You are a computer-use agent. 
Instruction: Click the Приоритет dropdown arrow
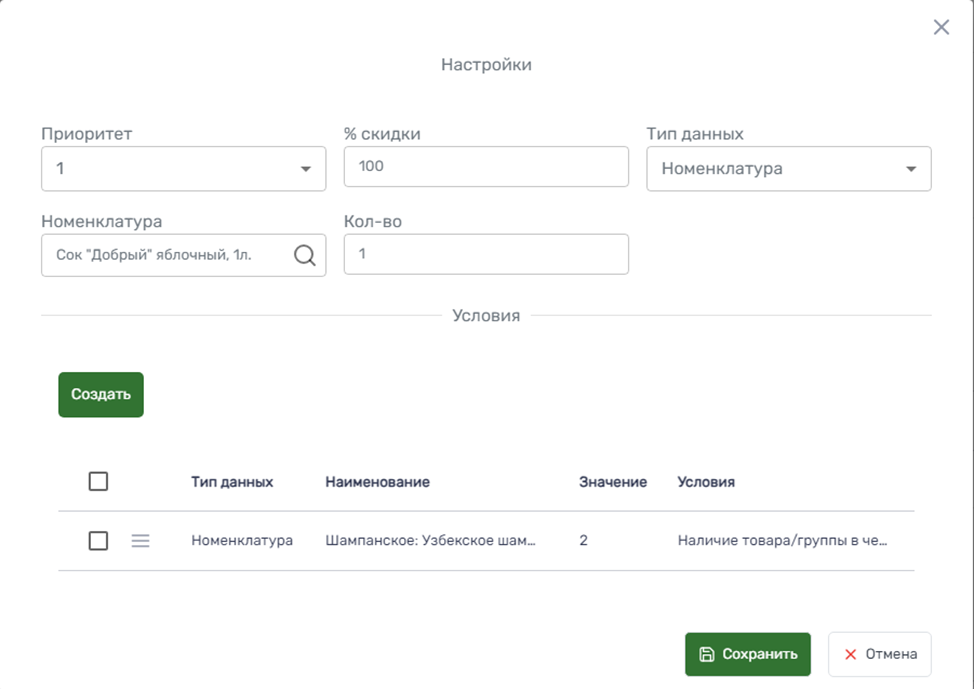click(x=306, y=169)
